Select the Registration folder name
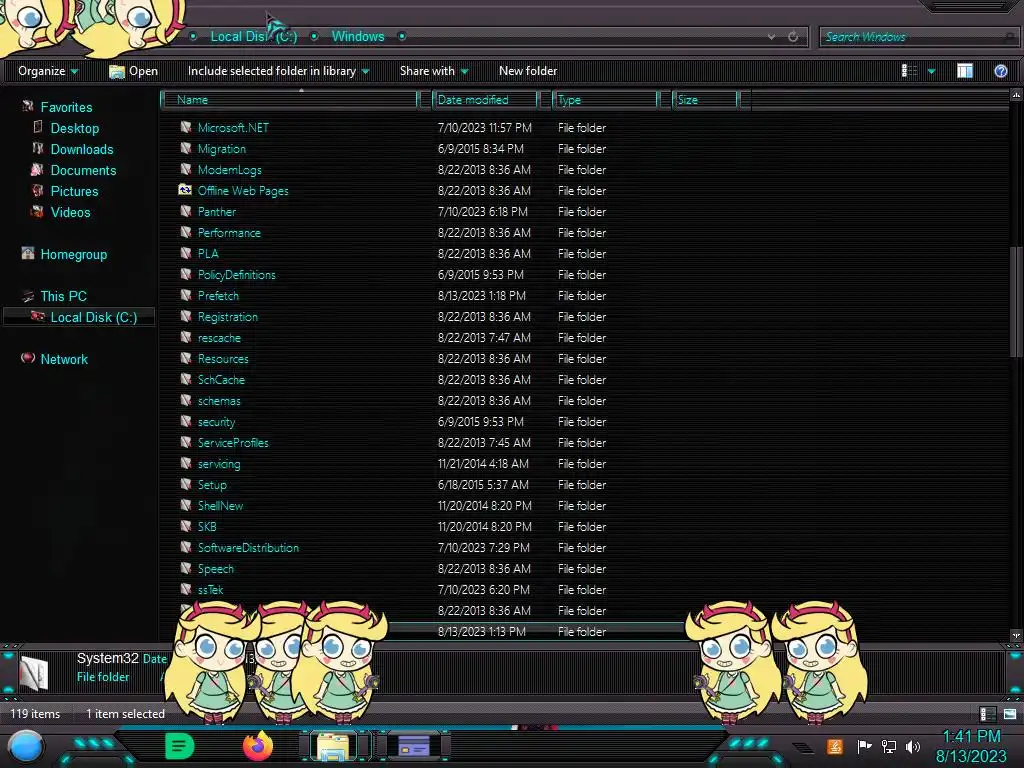 pyautogui.click(x=227, y=317)
